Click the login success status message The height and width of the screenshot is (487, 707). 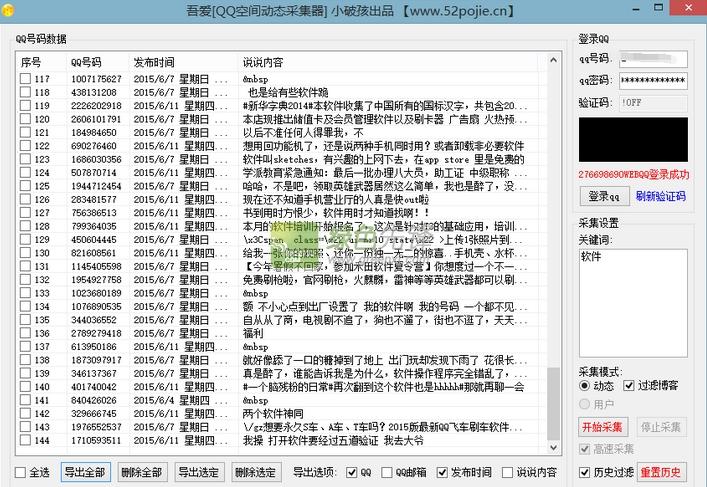tap(634, 175)
